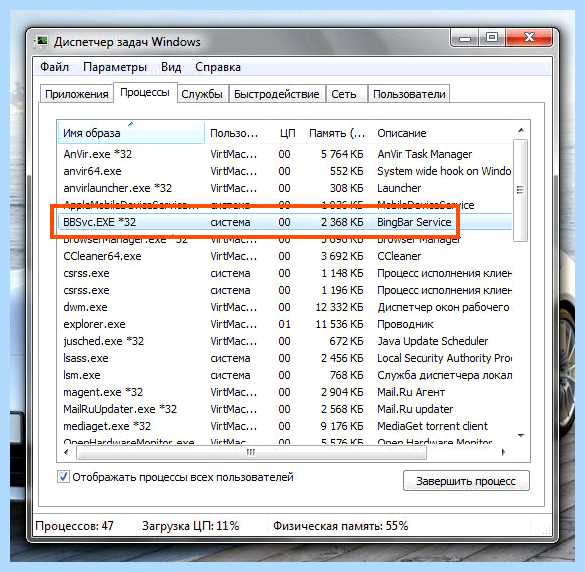The height and width of the screenshot is (572, 585).
Task: Select the AnVir.exe *32 process
Action: [285, 154]
